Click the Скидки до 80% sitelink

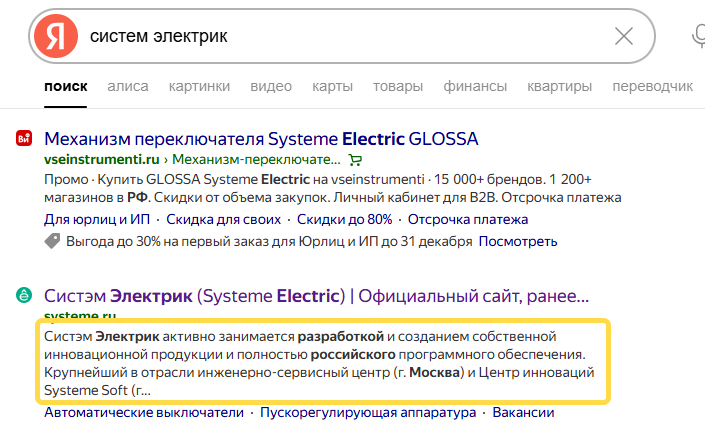coord(344,219)
